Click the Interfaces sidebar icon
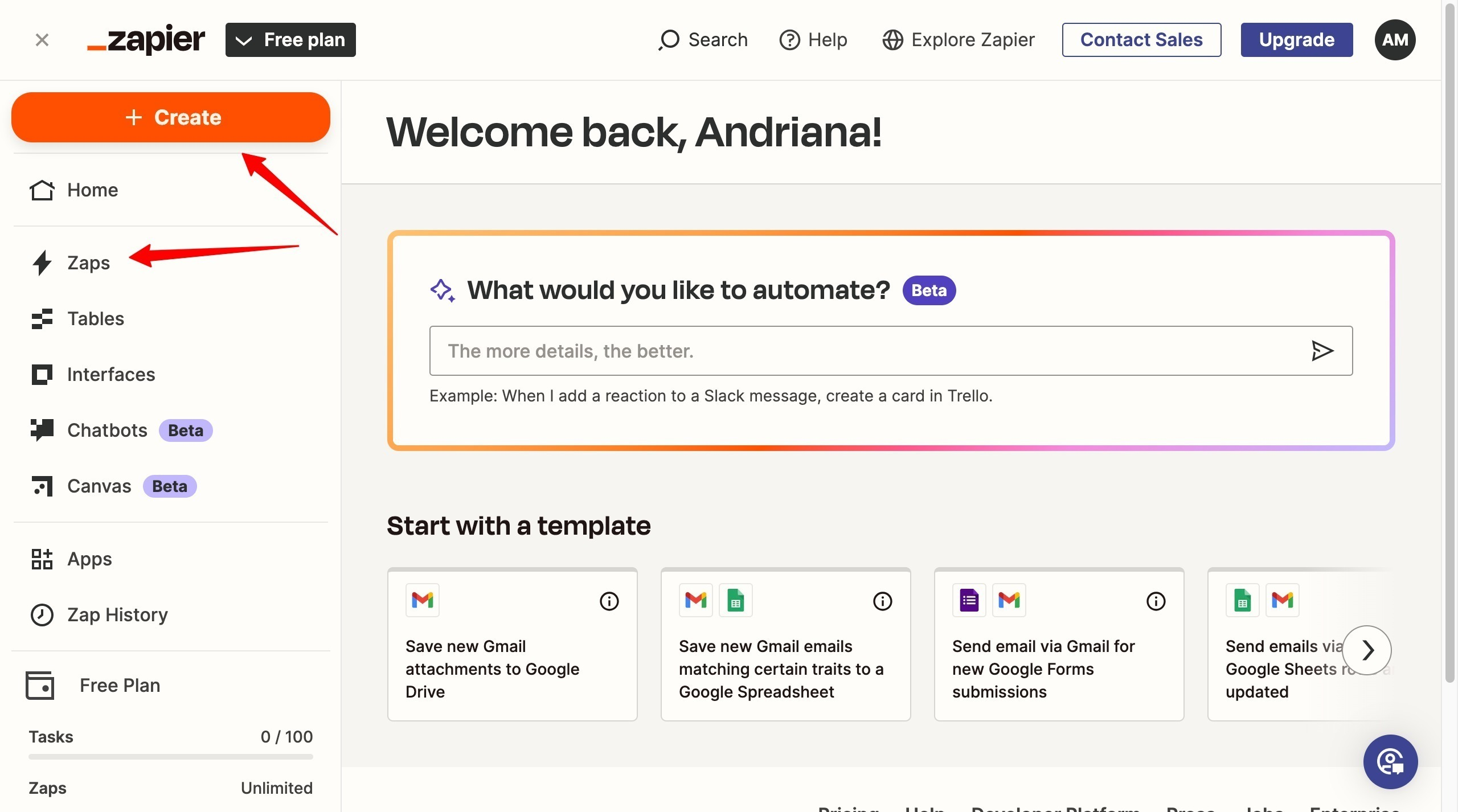Image resolution: width=1458 pixels, height=812 pixels. pos(42,375)
